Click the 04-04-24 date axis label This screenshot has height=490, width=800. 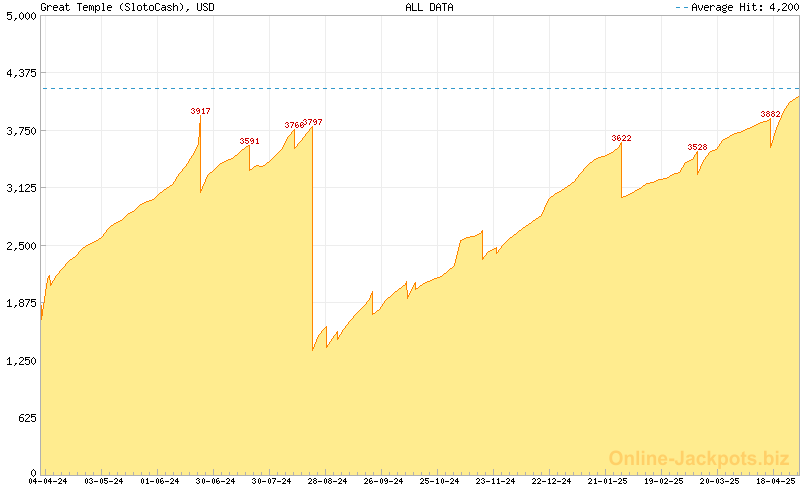[x=47, y=481]
